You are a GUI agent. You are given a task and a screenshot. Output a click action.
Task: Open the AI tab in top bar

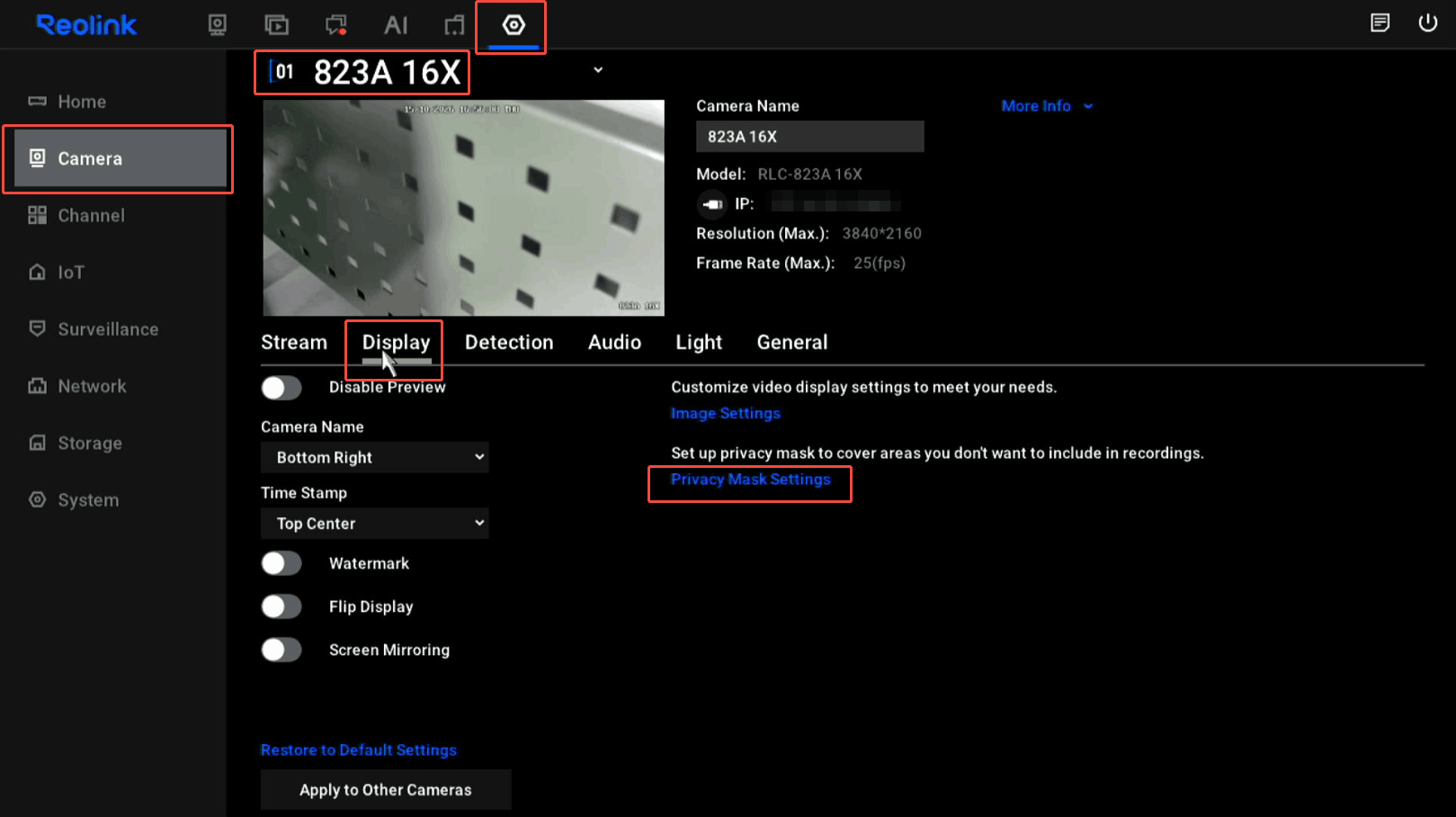tap(396, 25)
